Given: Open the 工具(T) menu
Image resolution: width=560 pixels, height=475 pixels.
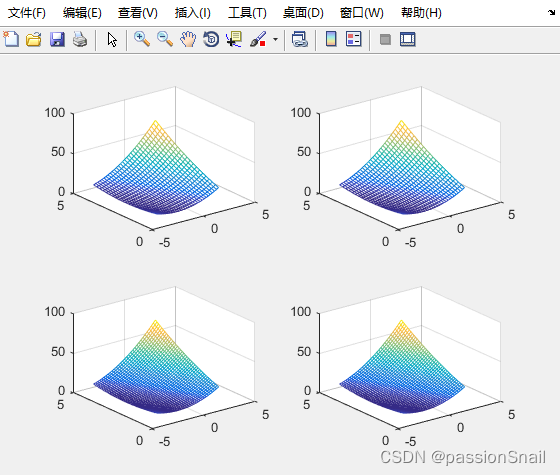Looking at the screenshot, I should point(247,13).
